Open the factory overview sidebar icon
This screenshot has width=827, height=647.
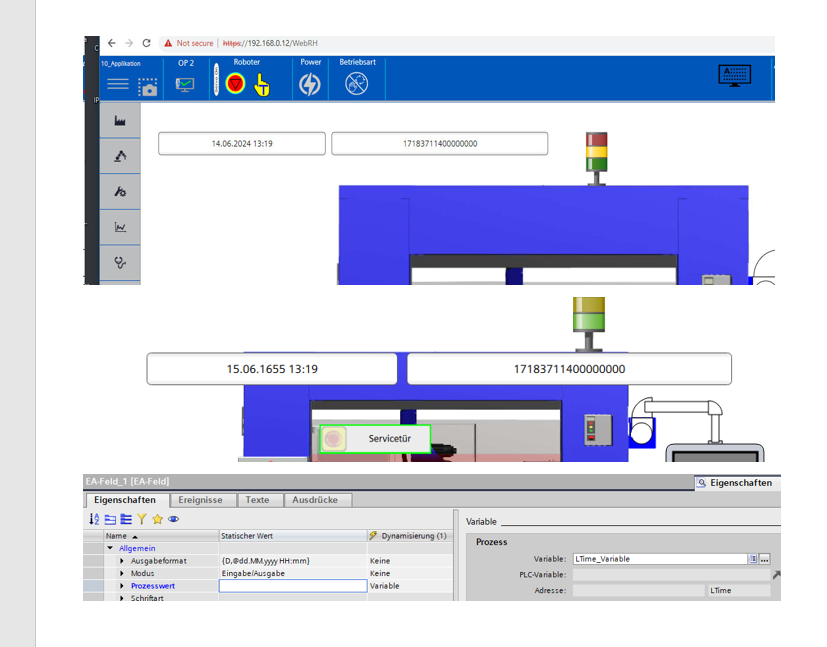(120, 120)
